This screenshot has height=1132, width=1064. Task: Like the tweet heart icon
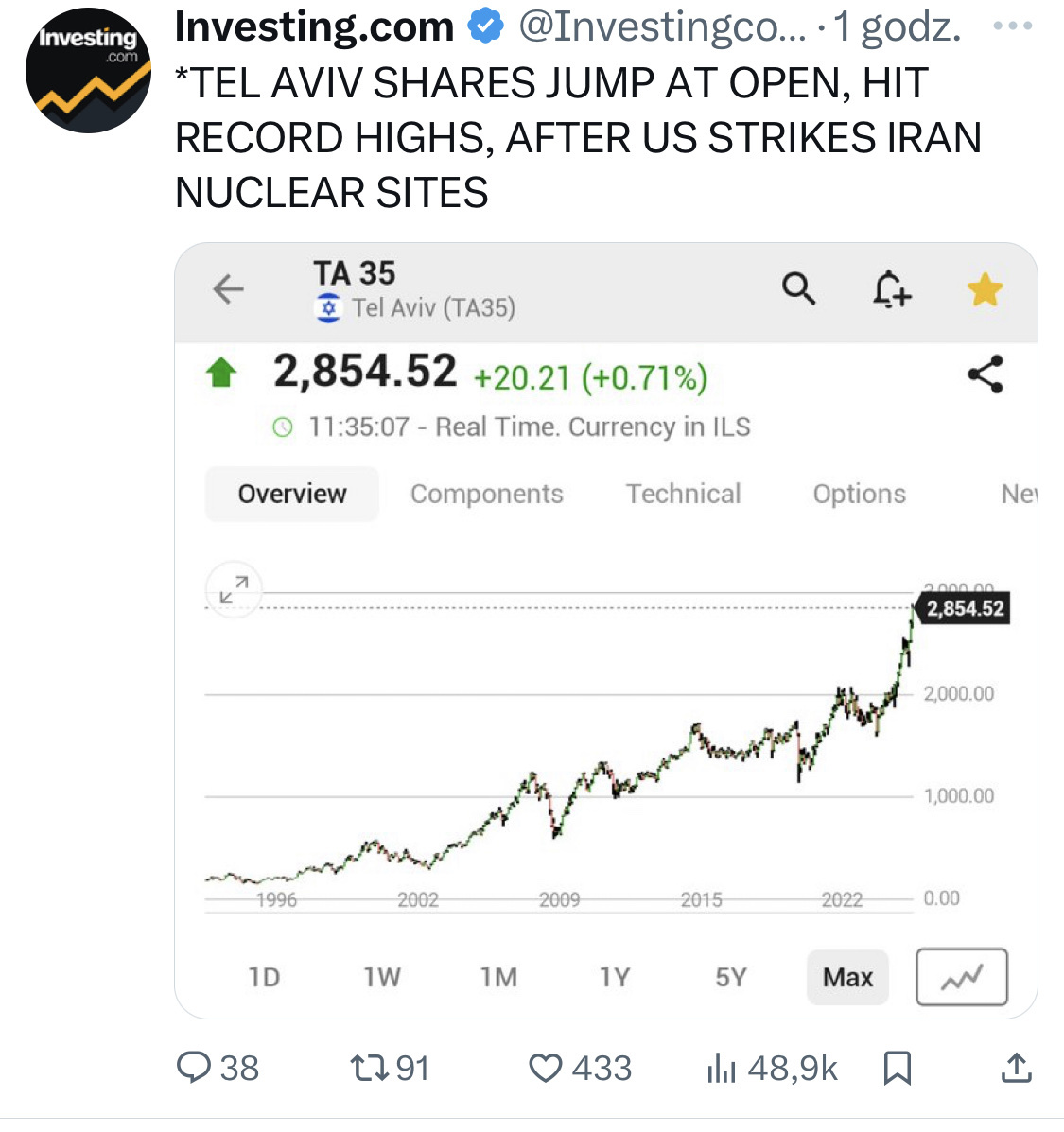(546, 1068)
